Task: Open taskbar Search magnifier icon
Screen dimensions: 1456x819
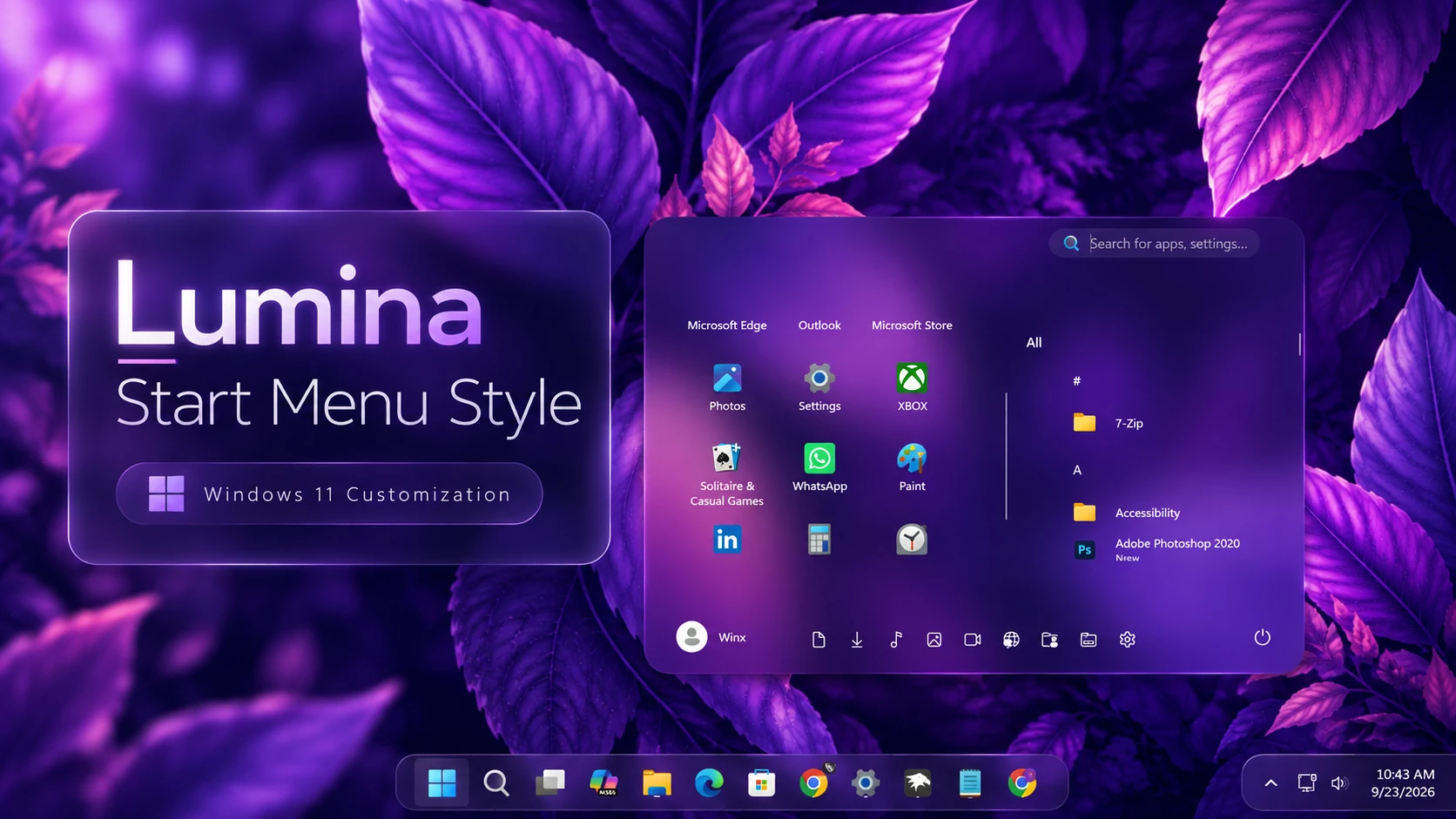Action: [496, 783]
